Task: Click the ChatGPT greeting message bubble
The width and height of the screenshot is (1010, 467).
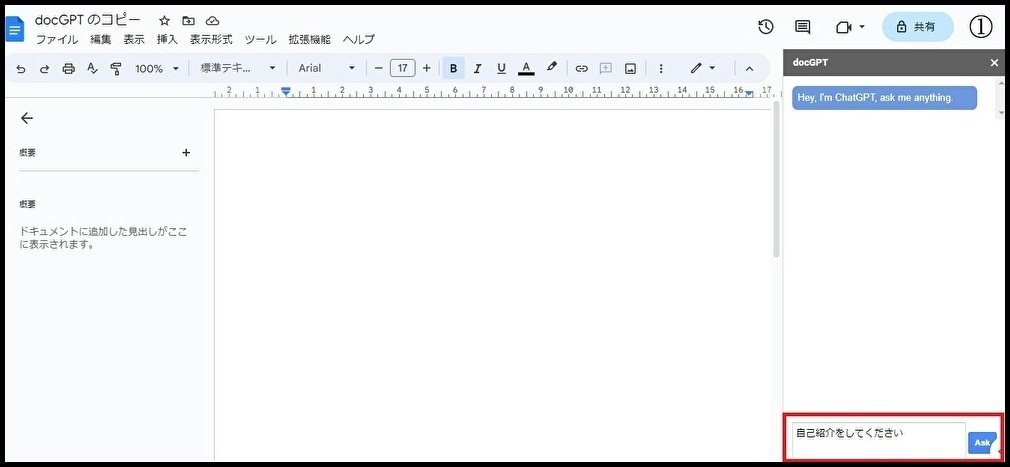Action: pyautogui.click(x=884, y=98)
